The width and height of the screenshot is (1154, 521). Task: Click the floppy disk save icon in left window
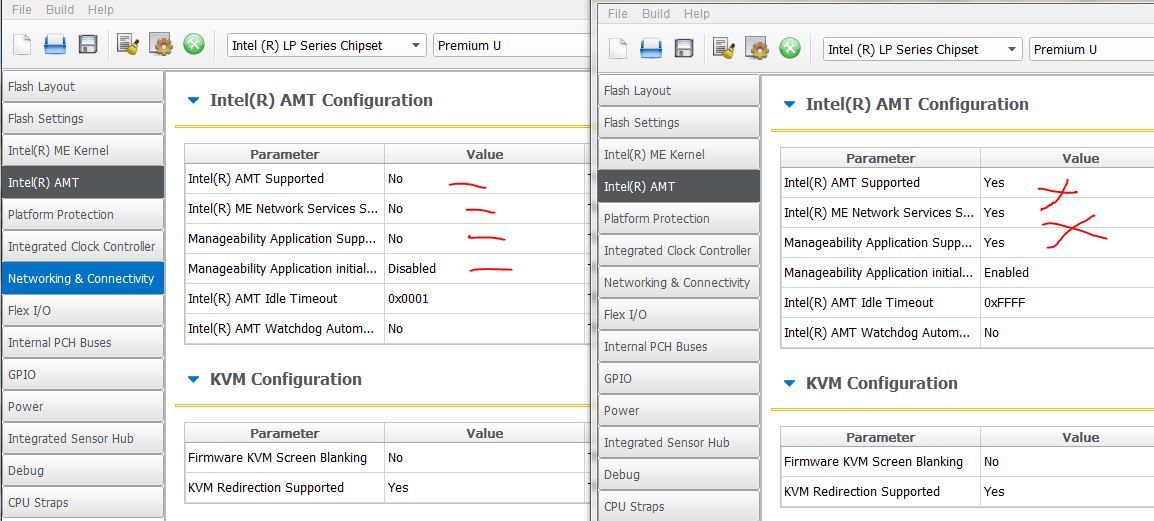coord(88,45)
